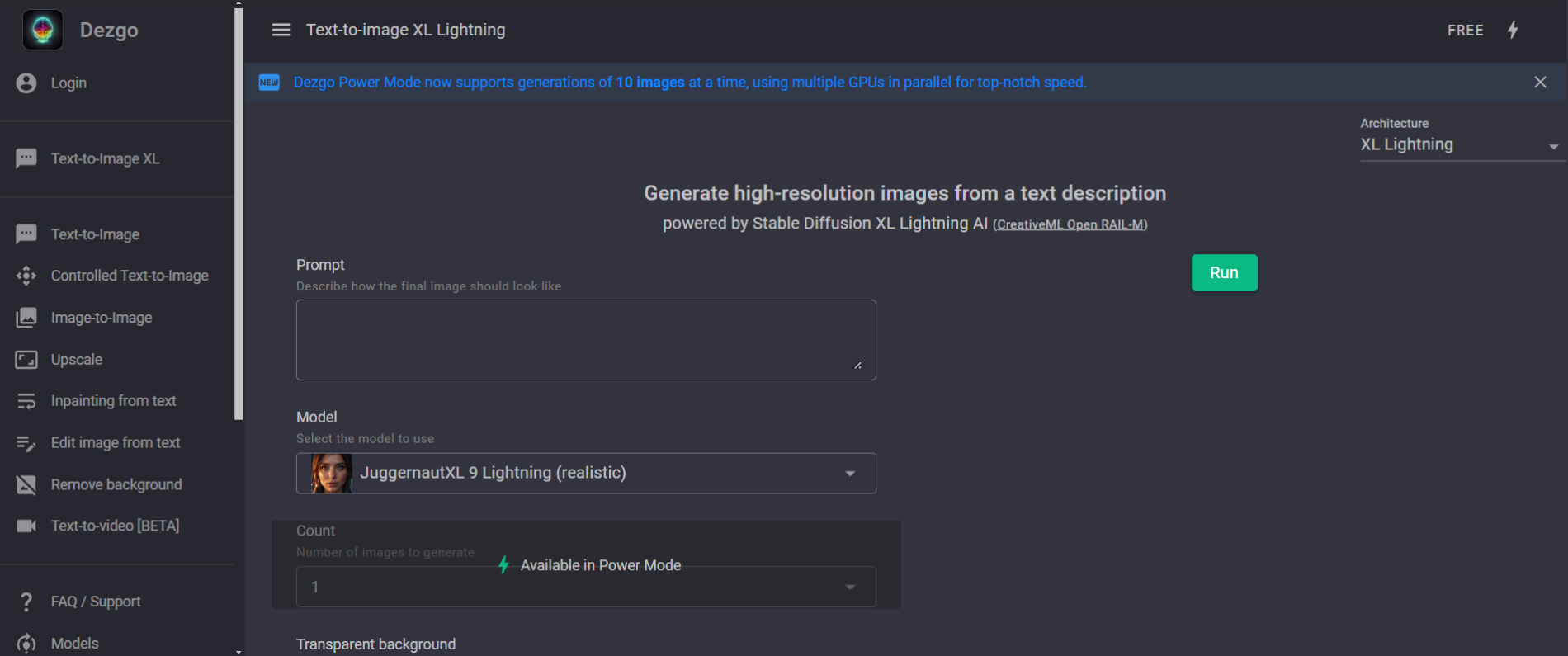
Task: Click the Transparent background label
Action: pyautogui.click(x=375, y=644)
